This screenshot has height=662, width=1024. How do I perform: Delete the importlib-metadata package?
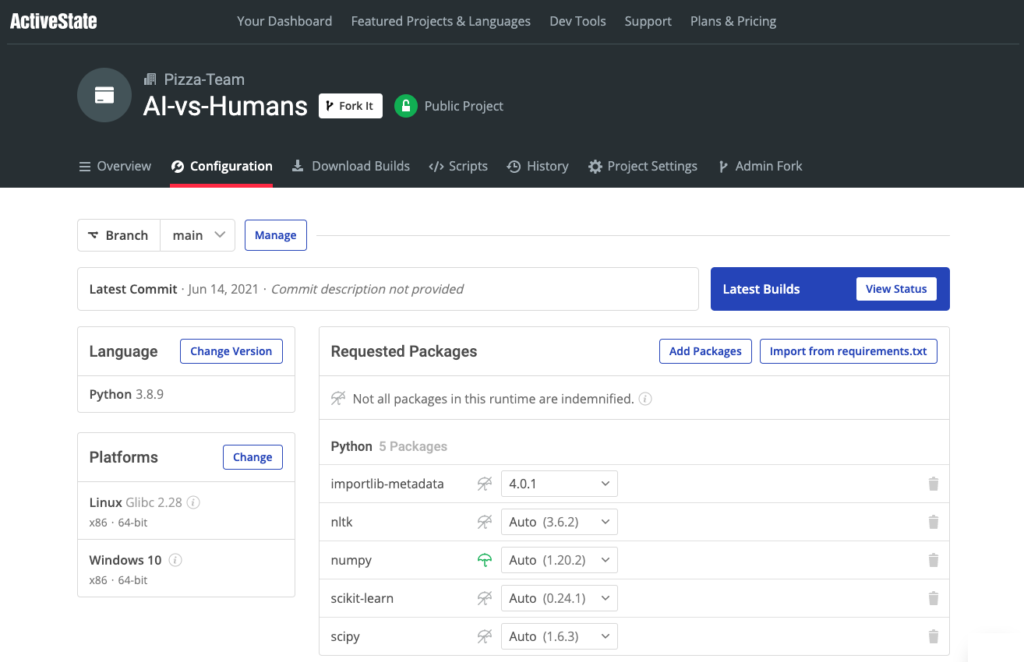[x=933, y=484]
